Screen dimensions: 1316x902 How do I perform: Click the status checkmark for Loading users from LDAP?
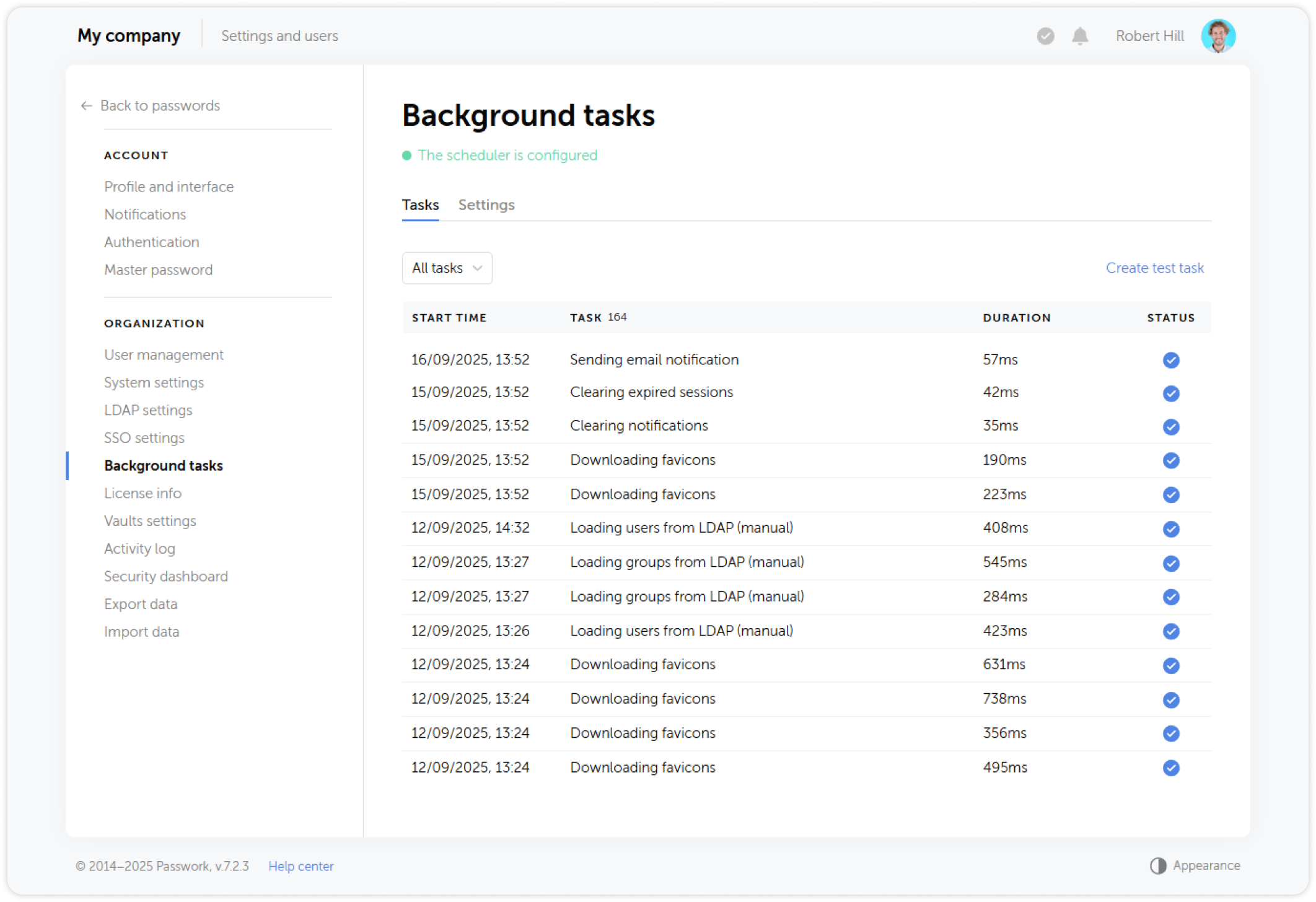(x=1171, y=529)
